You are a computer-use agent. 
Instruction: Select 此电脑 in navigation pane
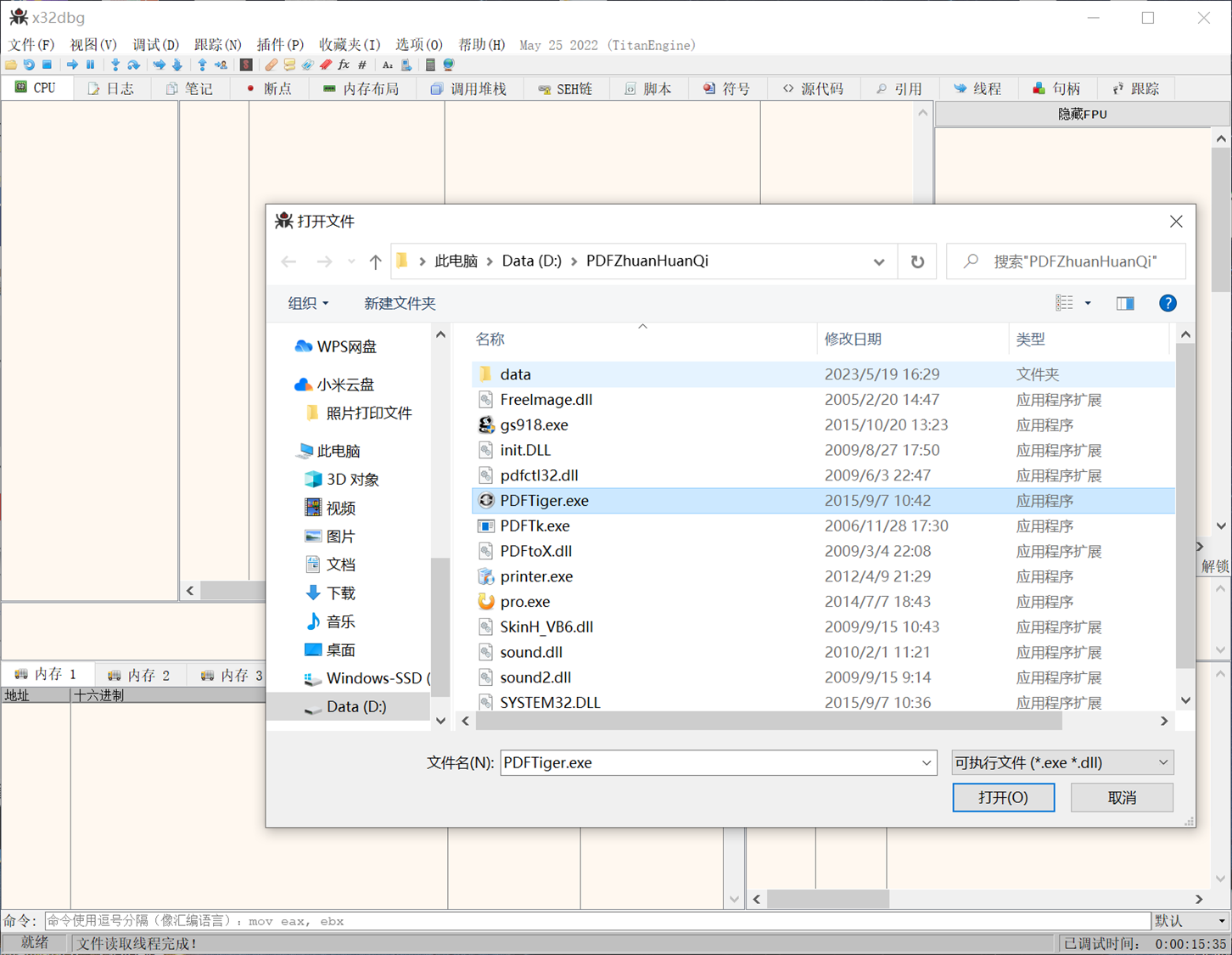pyautogui.click(x=328, y=451)
